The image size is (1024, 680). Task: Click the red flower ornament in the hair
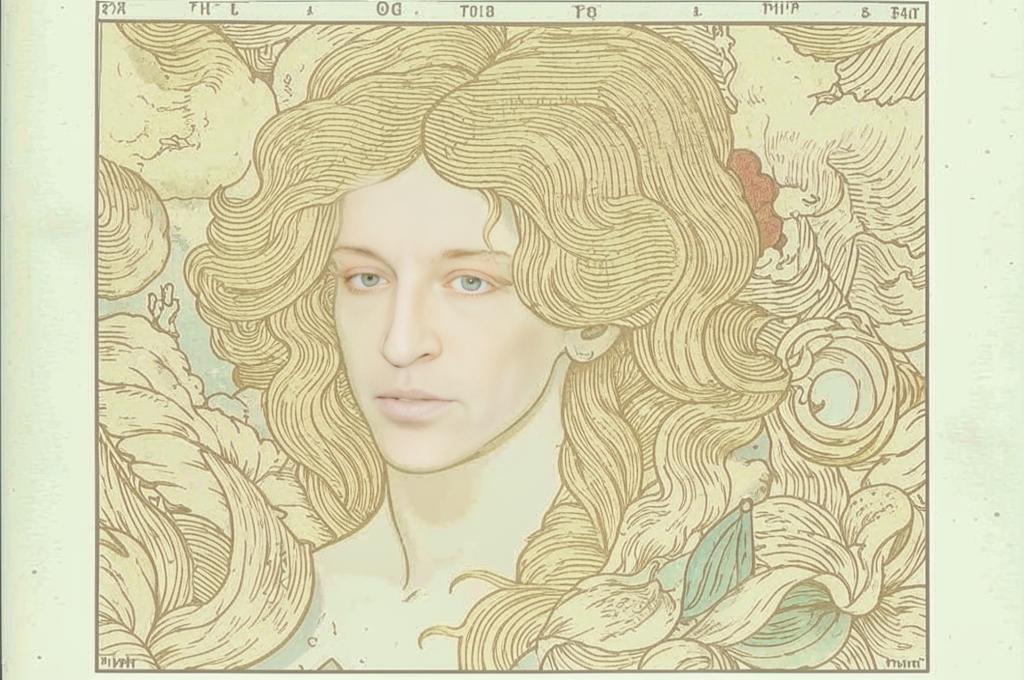click(x=758, y=198)
